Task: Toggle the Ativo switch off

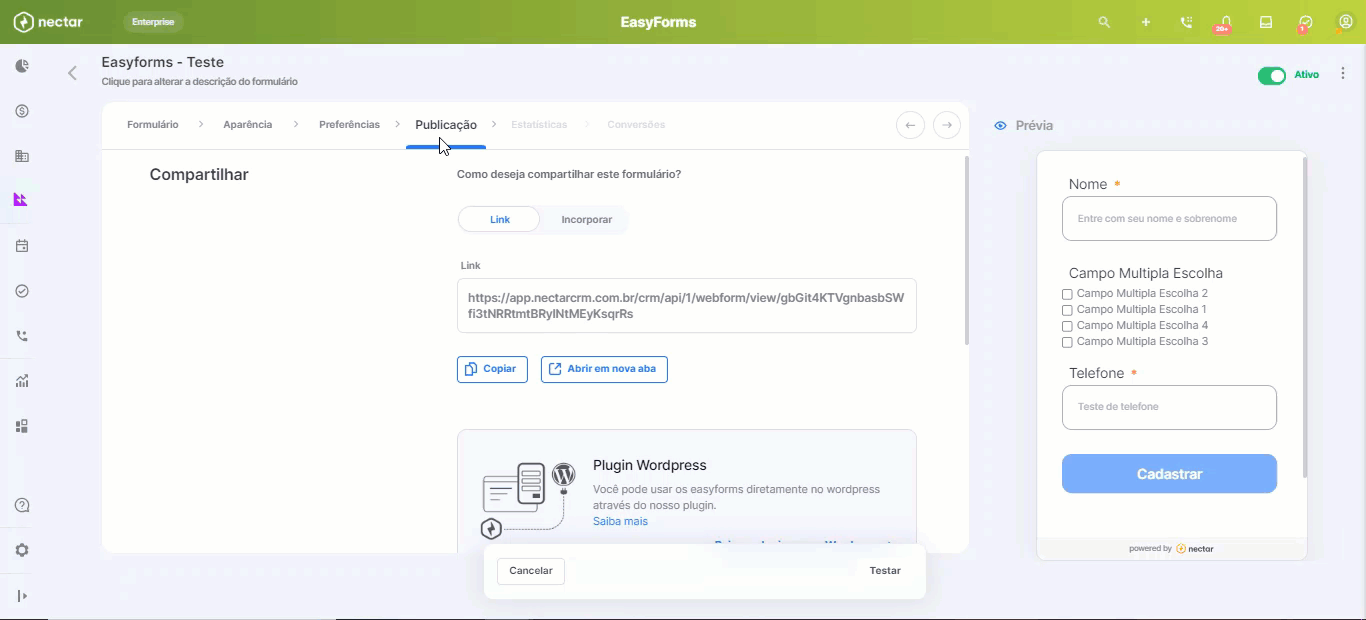Action: pos(1272,76)
